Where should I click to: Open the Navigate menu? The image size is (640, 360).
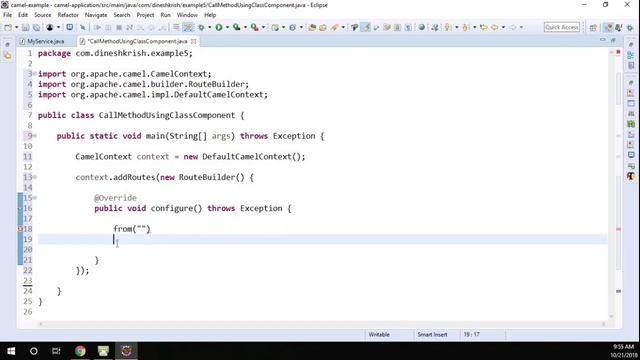pyautogui.click(x=96, y=15)
